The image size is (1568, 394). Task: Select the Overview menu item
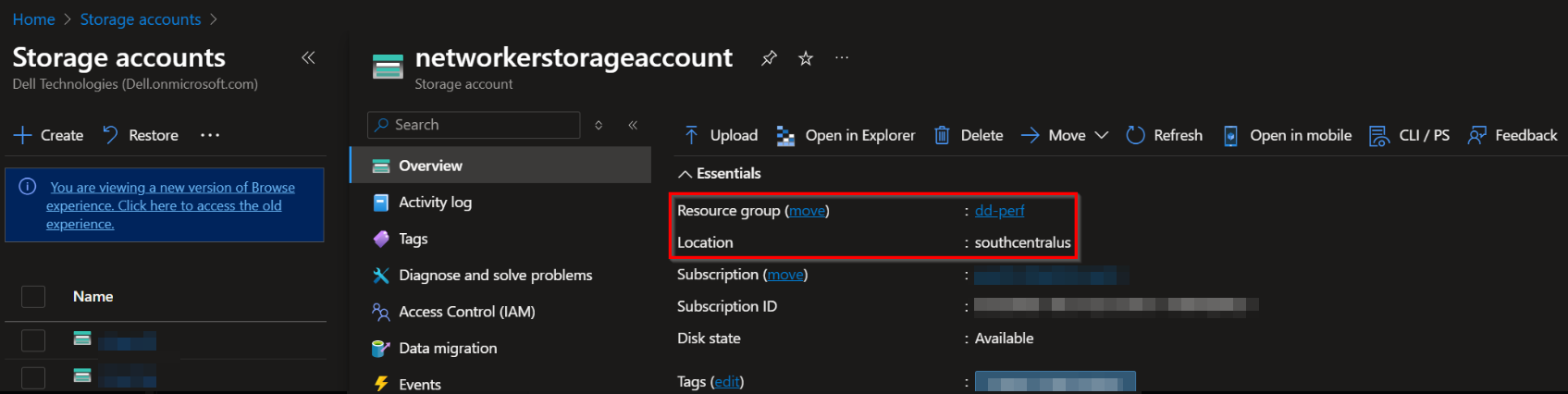[x=500, y=166]
